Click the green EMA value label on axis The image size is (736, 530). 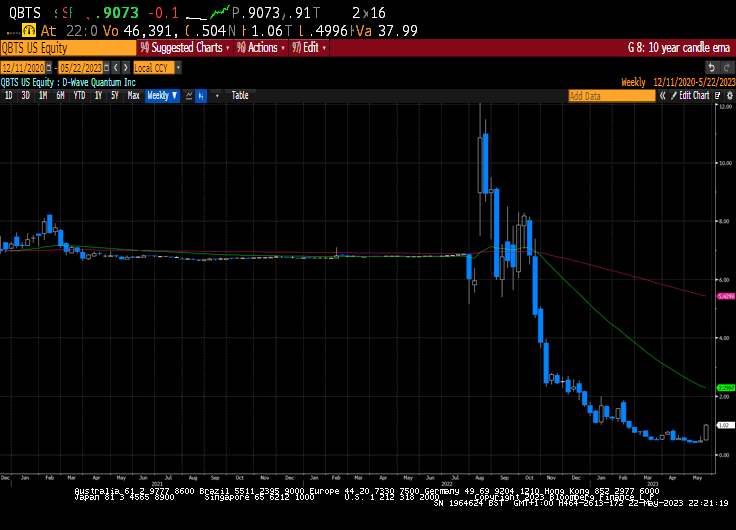click(726, 388)
